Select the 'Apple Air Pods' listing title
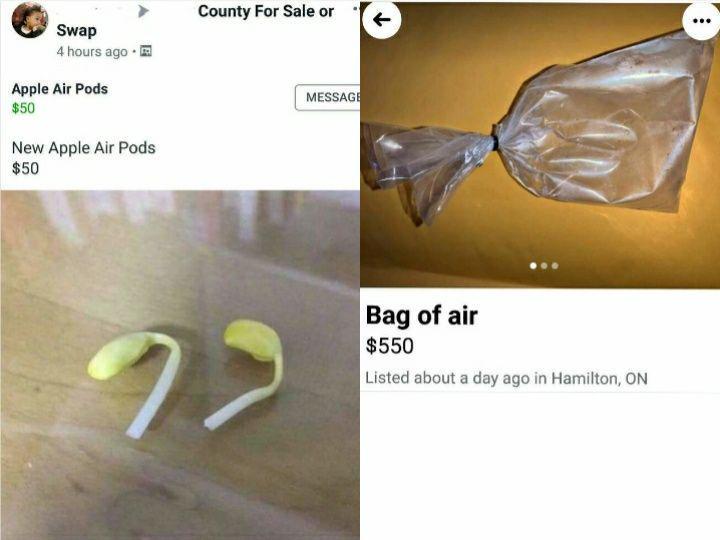This screenshot has height=540, width=720. point(60,89)
